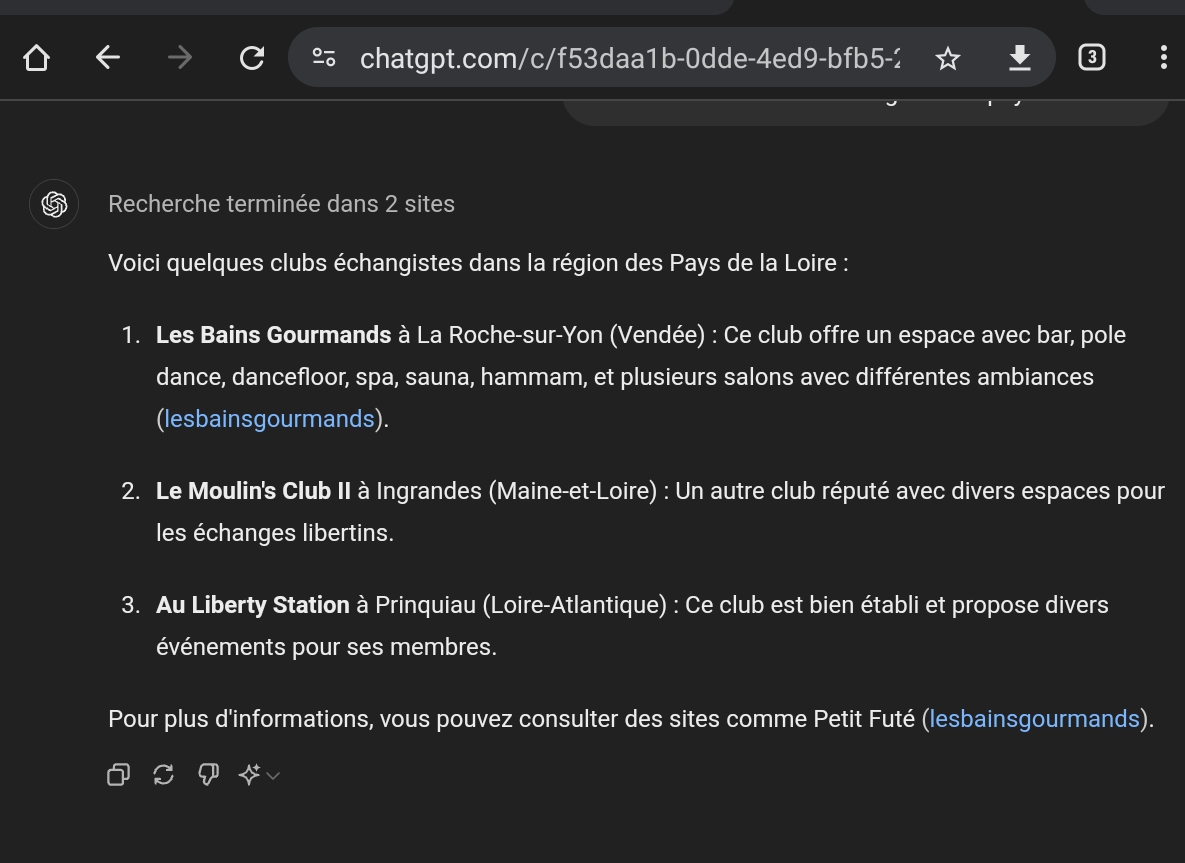Open the browser three-dot menu
The width and height of the screenshot is (1185, 863).
tap(1163, 58)
